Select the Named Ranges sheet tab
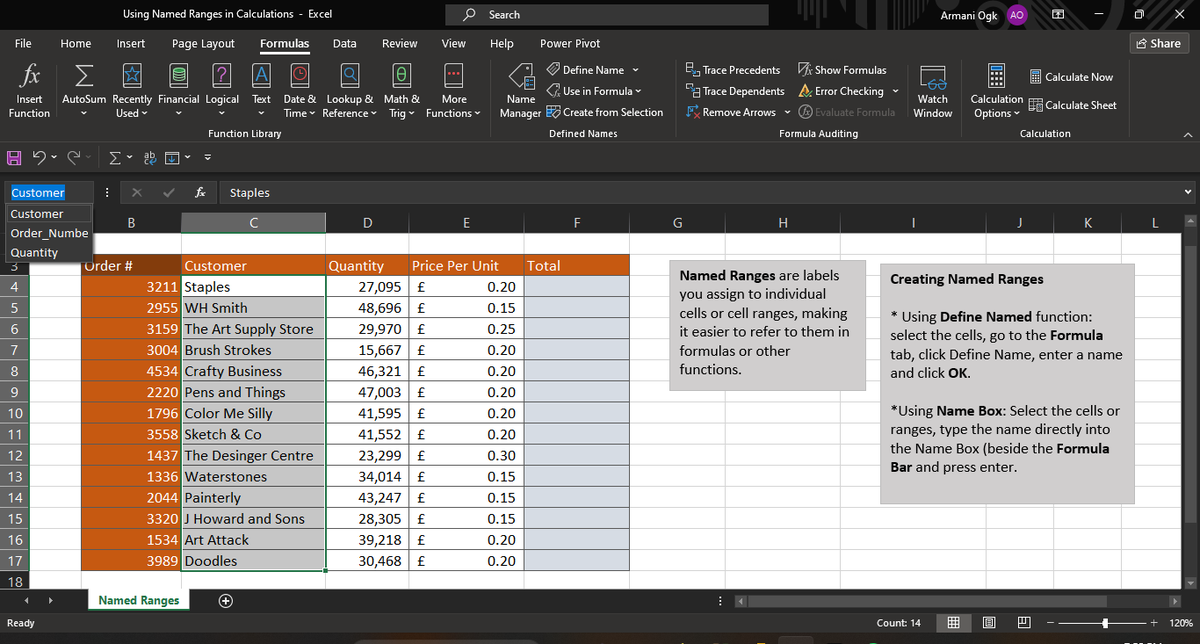Image resolution: width=1200 pixels, height=644 pixels. tap(139, 600)
